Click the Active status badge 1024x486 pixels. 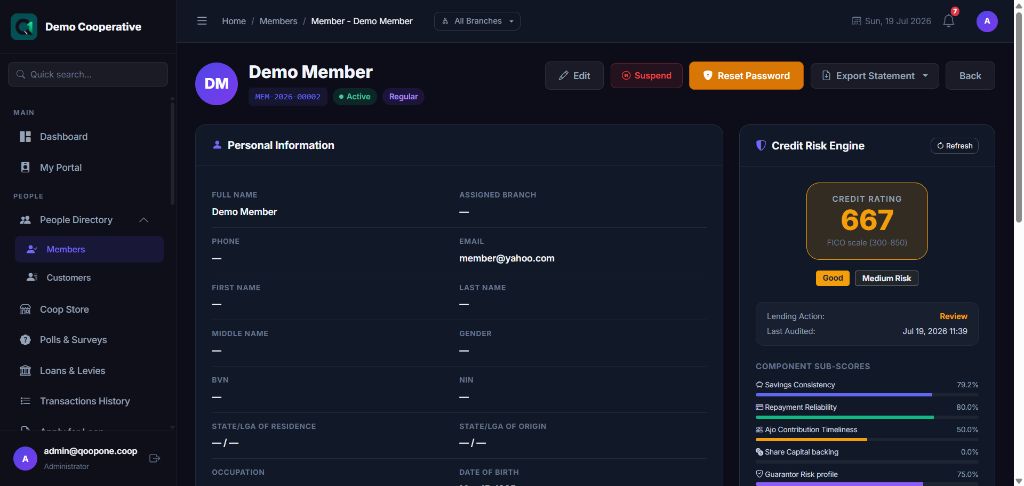click(x=355, y=97)
